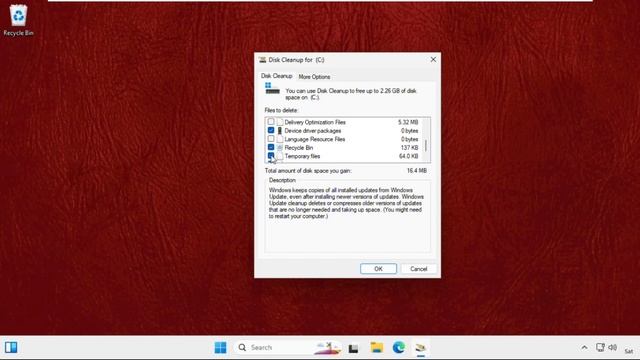This screenshot has height=360, width=640.
Task: Open the network status tray icon
Action: click(x=600, y=347)
